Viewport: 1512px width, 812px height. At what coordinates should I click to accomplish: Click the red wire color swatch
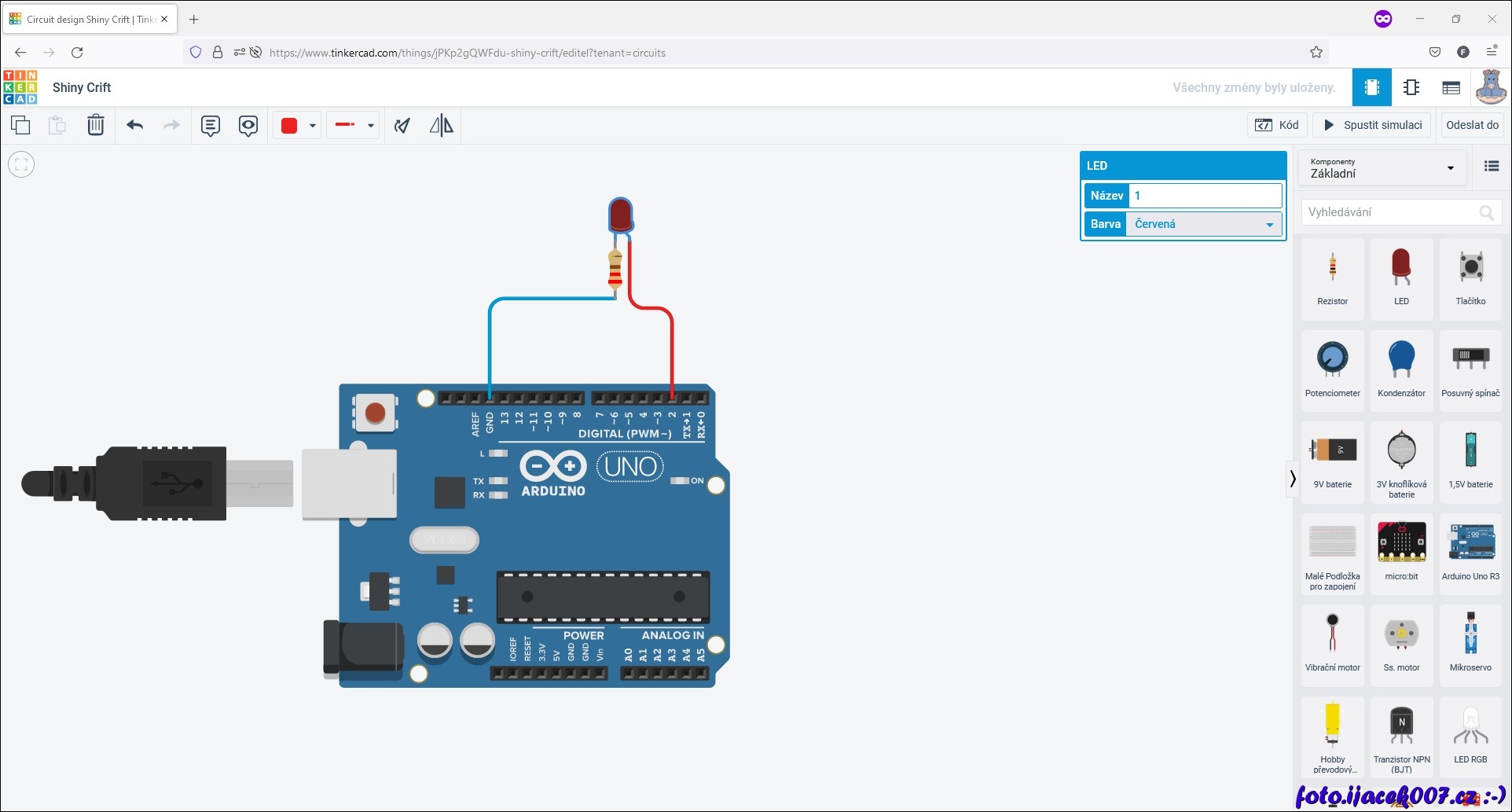(289, 125)
